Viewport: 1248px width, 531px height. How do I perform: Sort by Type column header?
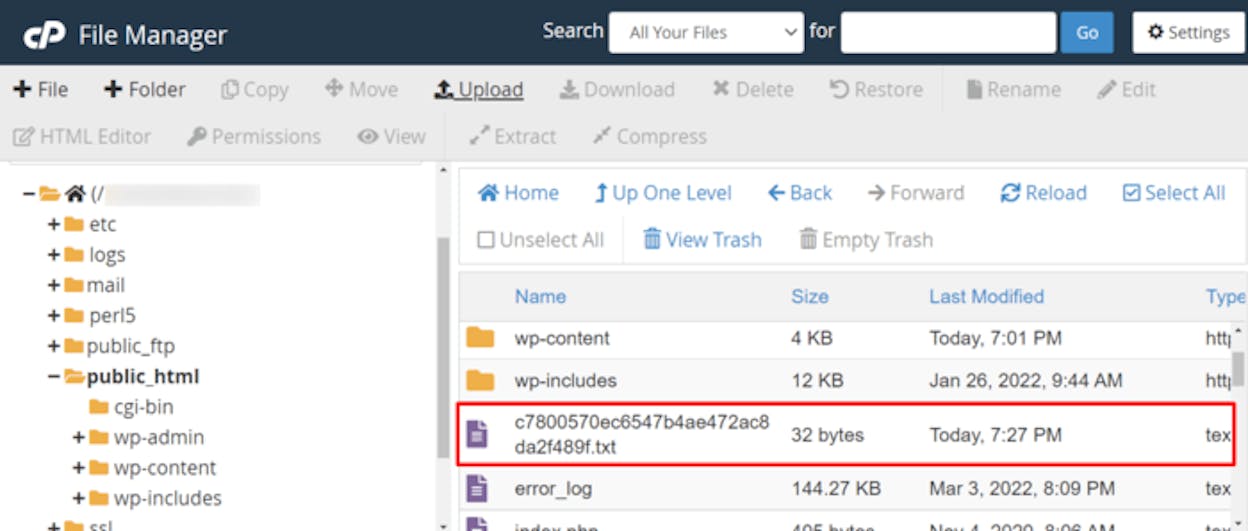point(1225,296)
